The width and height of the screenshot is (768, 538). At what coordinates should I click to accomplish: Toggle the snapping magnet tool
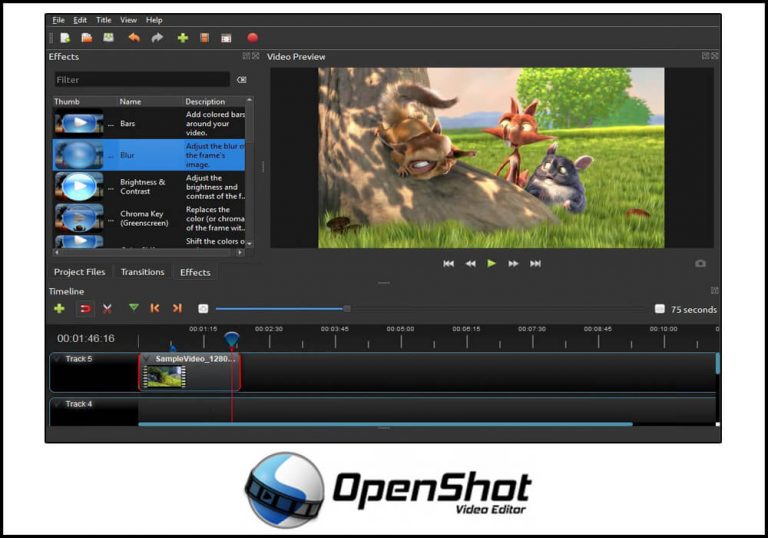pyautogui.click(x=85, y=309)
